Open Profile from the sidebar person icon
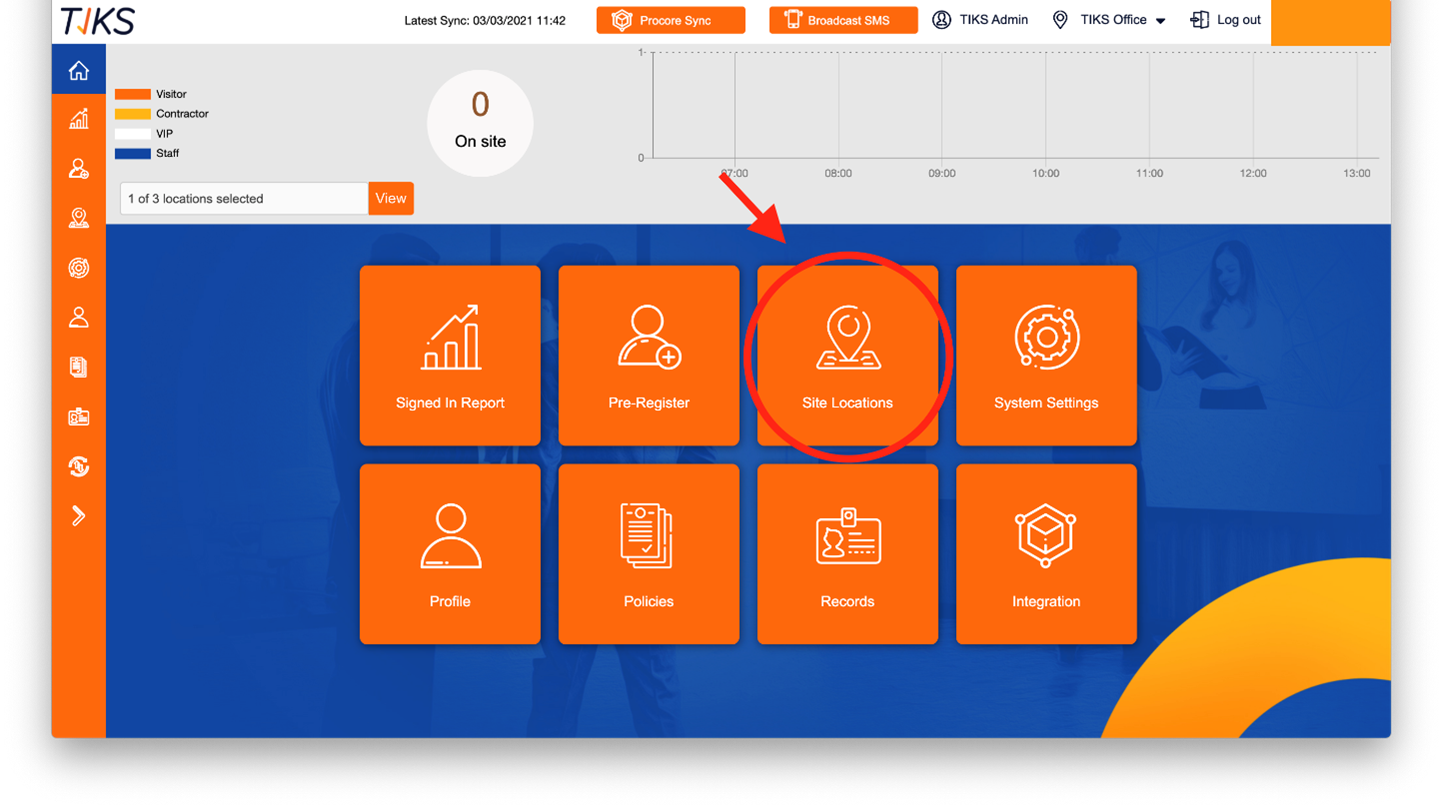1447x812 pixels. point(78,317)
